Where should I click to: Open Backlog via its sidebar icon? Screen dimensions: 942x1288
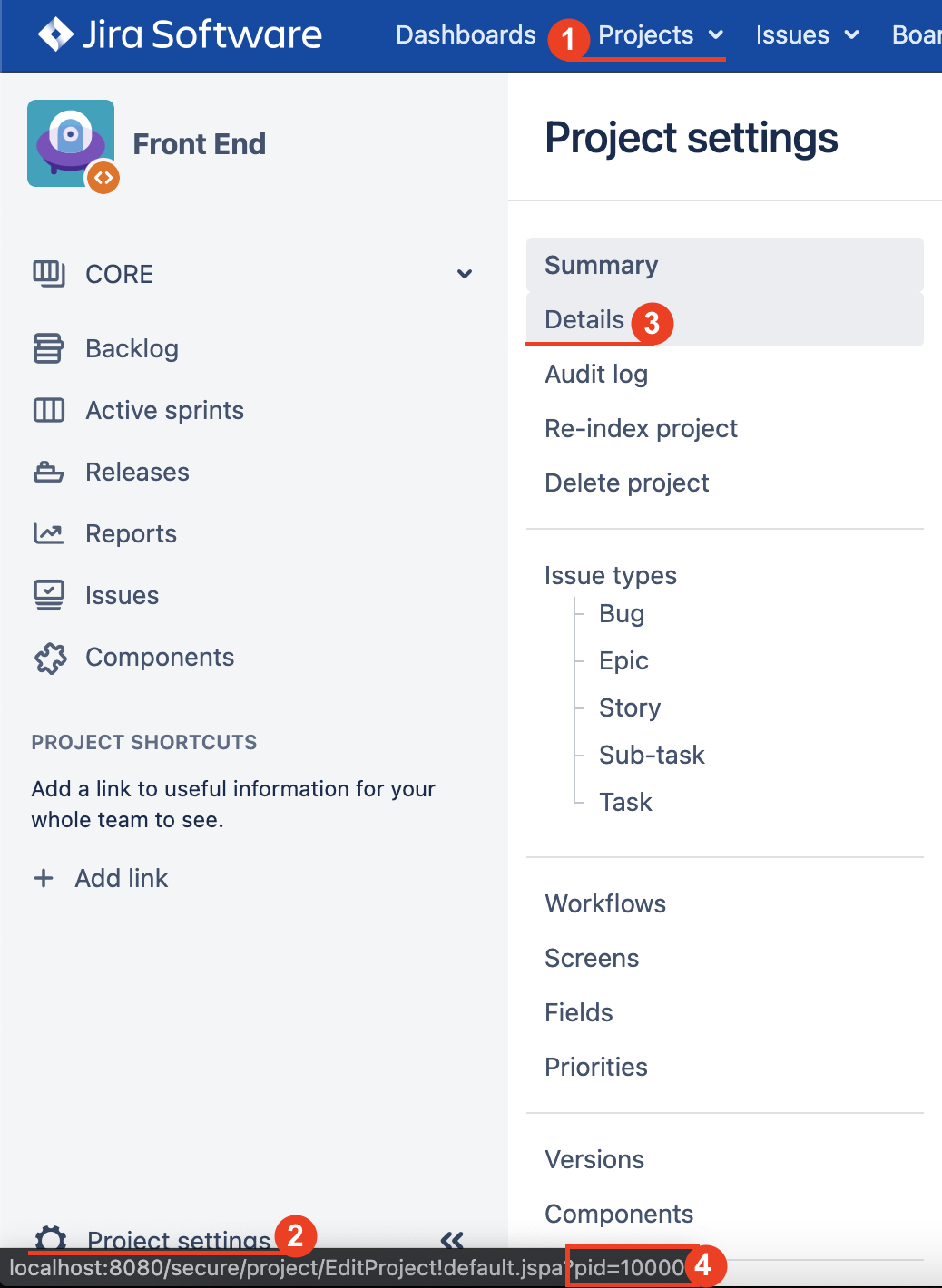point(49,348)
